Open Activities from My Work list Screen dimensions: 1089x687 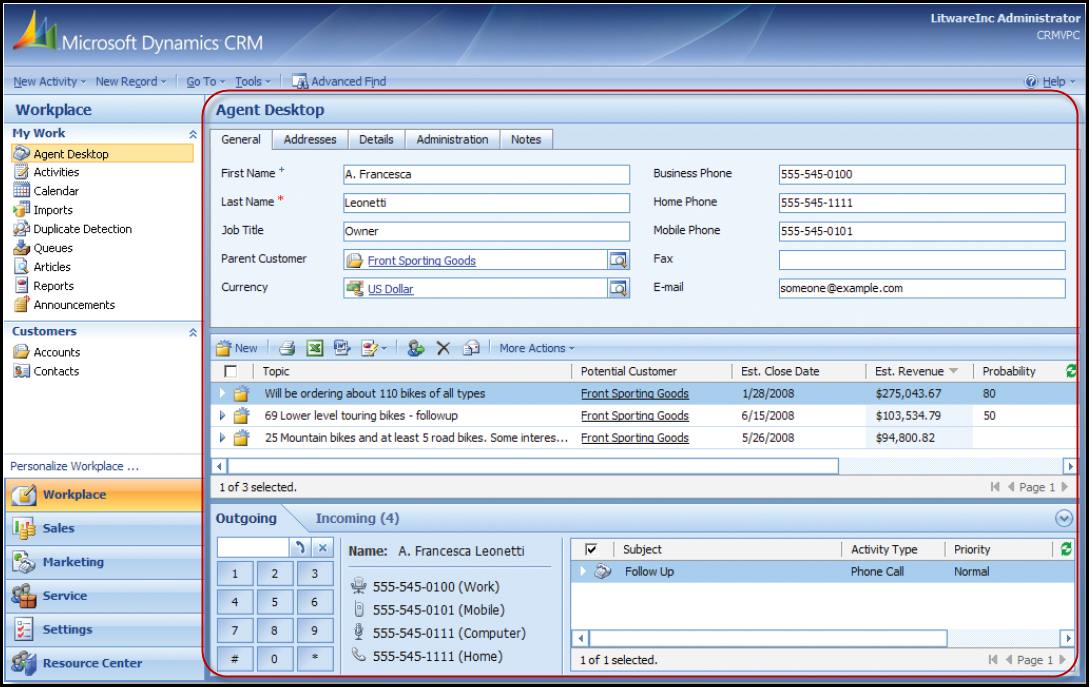click(56, 172)
